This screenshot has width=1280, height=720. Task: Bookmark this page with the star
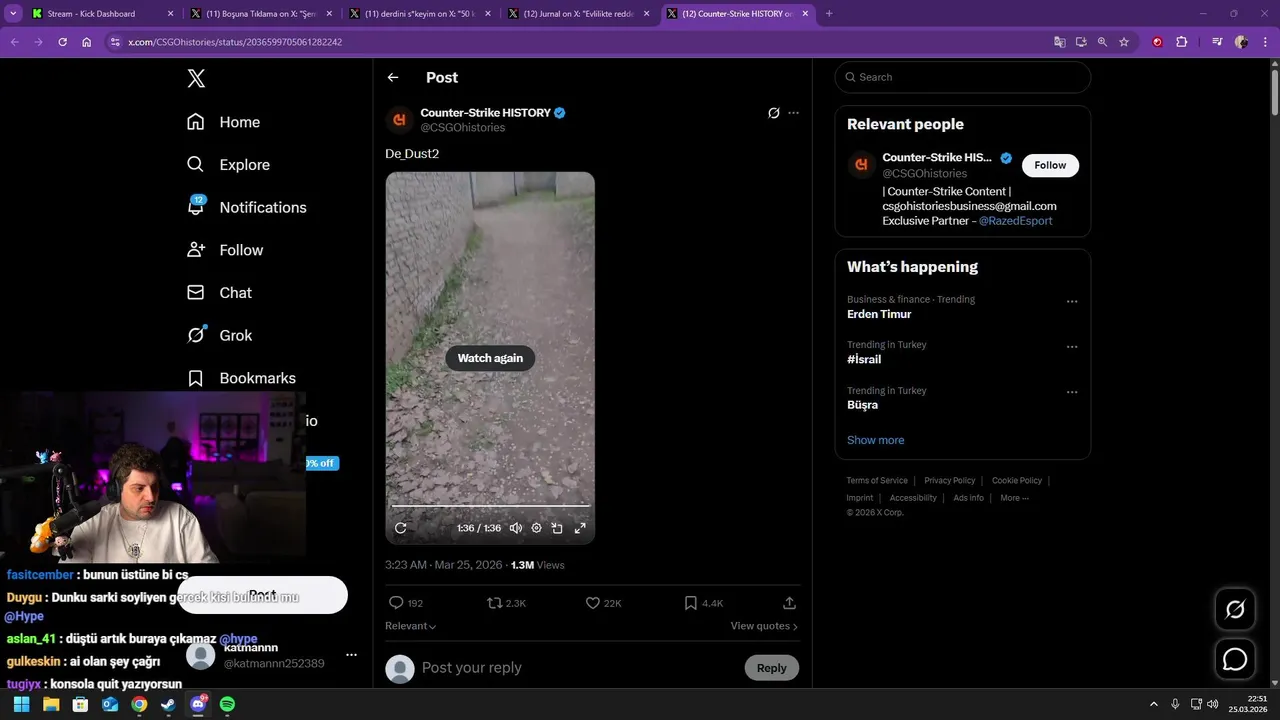coord(1124,42)
